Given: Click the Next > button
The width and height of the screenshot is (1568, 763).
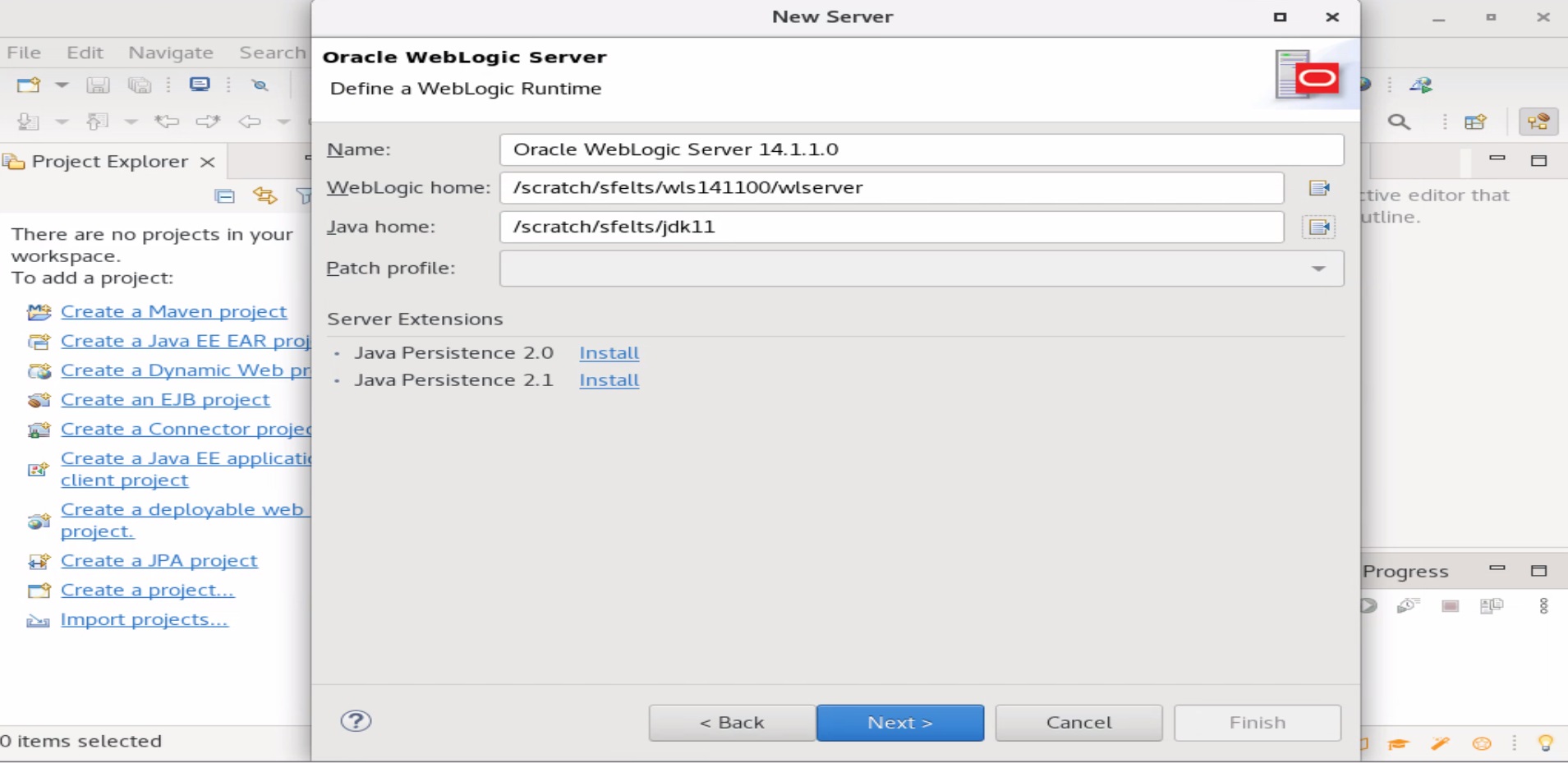Looking at the screenshot, I should (x=899, y=723).
